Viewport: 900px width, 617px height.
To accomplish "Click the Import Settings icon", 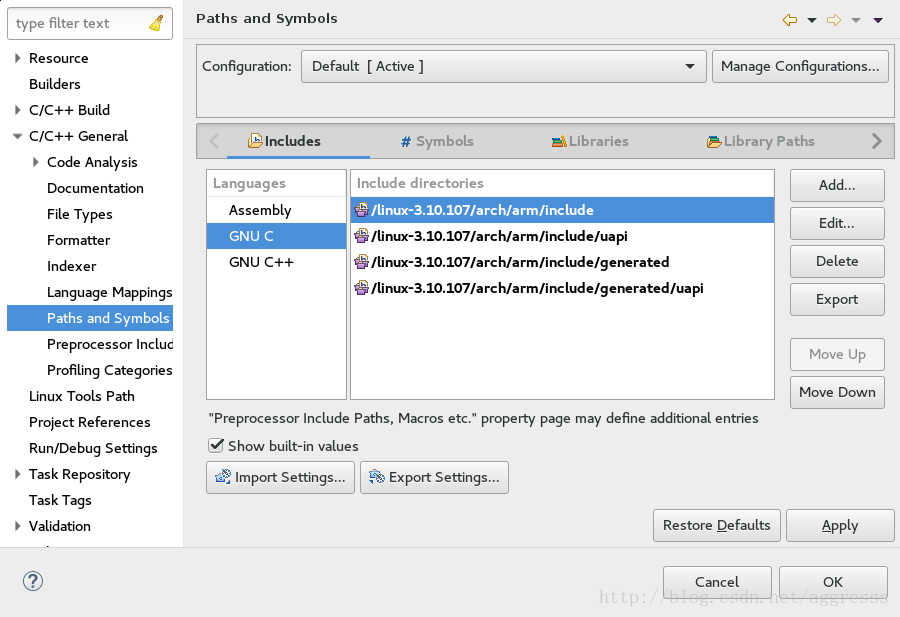I will click(223, 477).
